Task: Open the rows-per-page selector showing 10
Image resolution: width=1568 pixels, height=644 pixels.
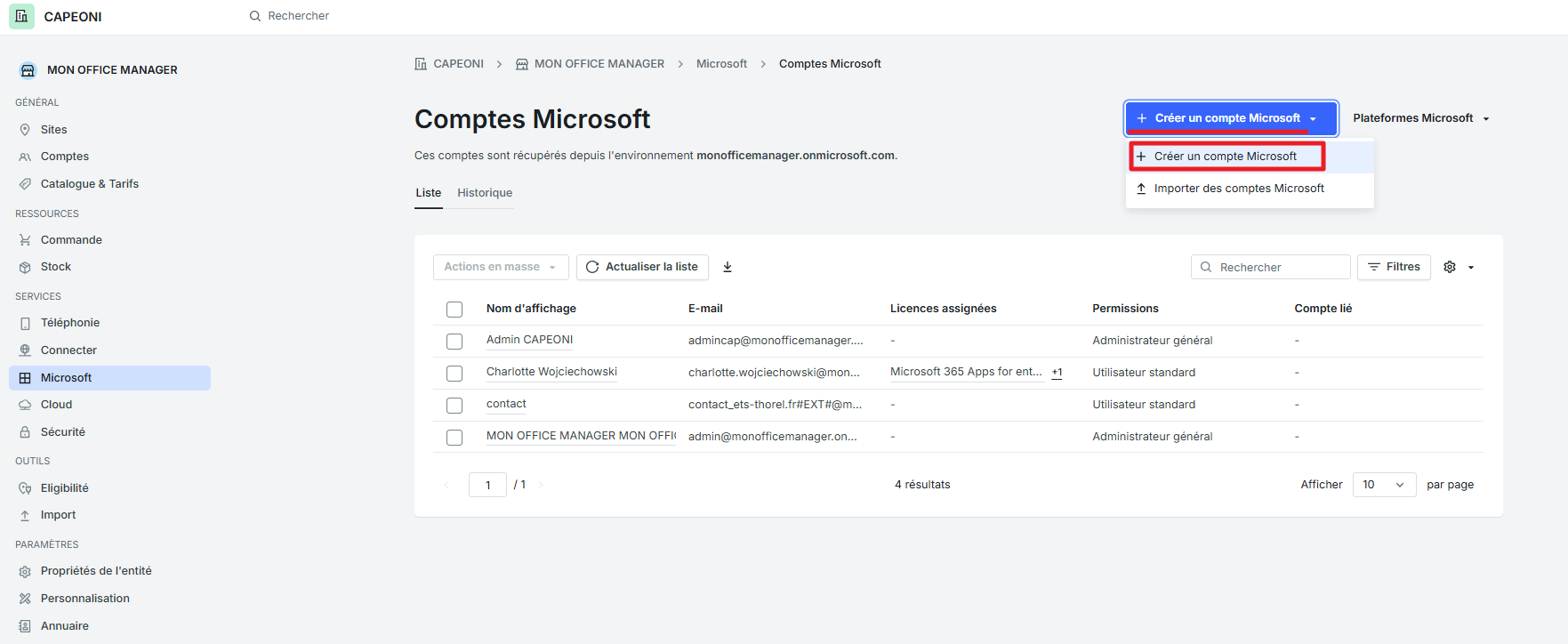Action: click(1384, 485)
